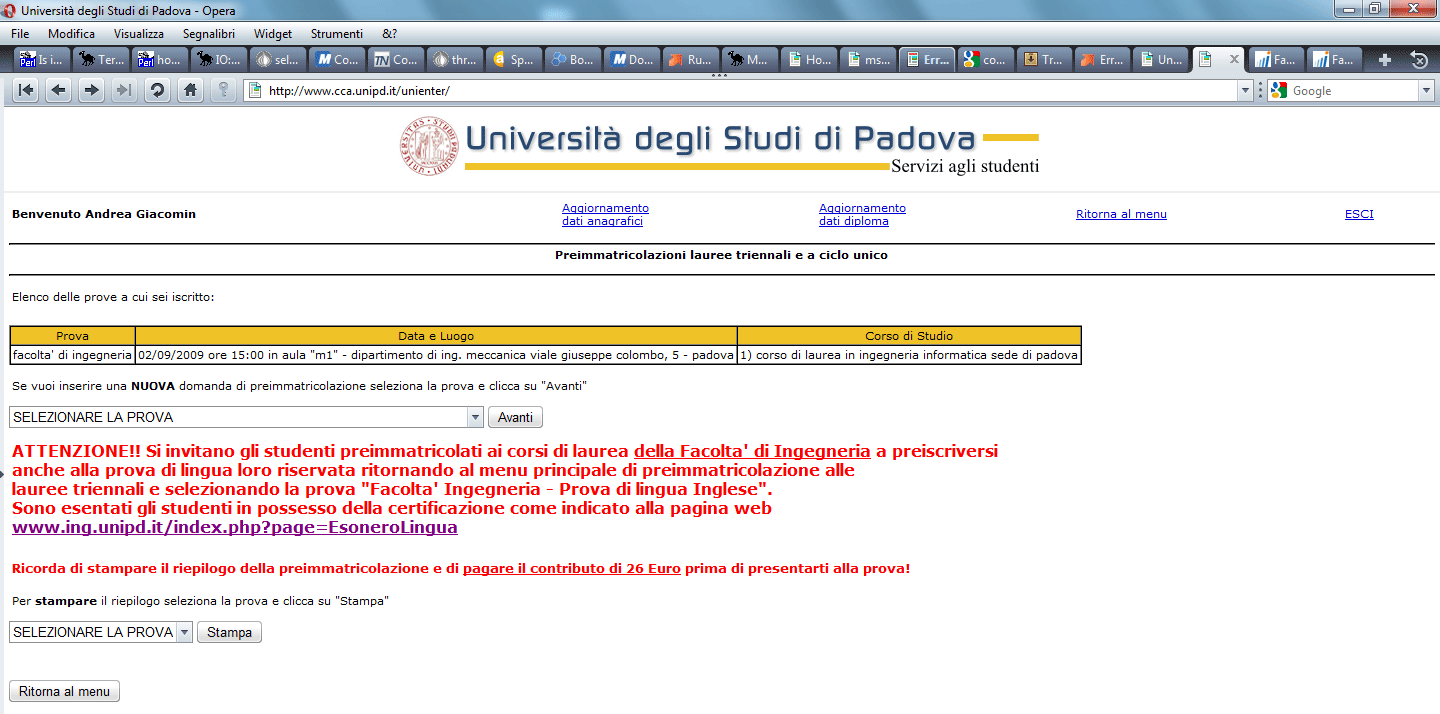Screen dimensions: 1440x714
Task: Go forward with the Forward arrow button
Action: (91, 90)
